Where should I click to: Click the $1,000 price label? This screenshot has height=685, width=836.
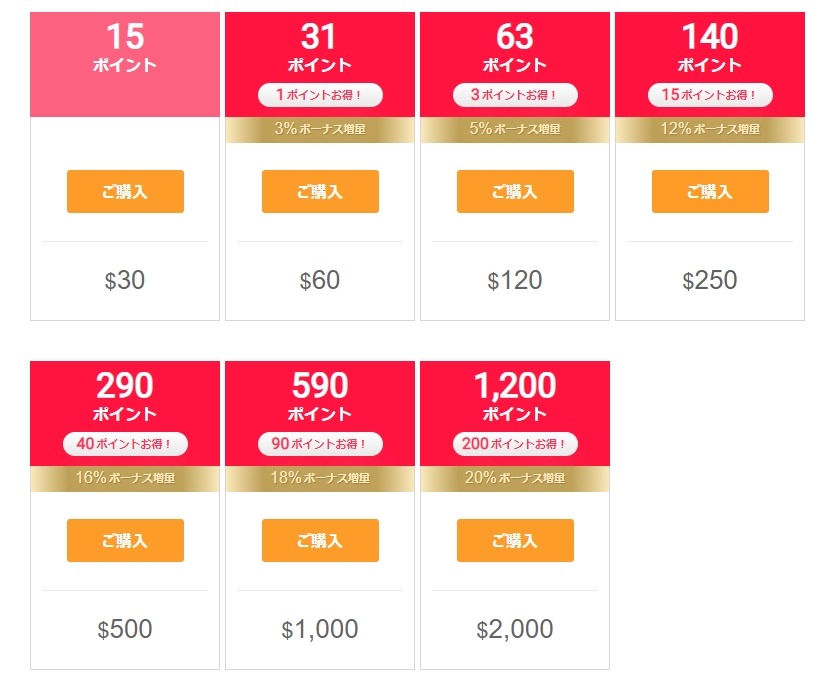tap(320, 629)
